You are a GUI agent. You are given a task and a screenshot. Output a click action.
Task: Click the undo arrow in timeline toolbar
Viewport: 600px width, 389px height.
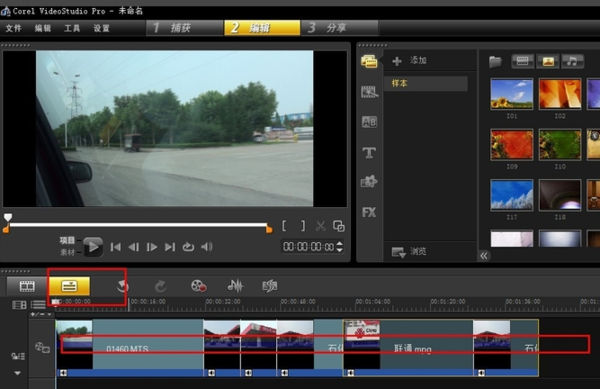coord(122,286)
